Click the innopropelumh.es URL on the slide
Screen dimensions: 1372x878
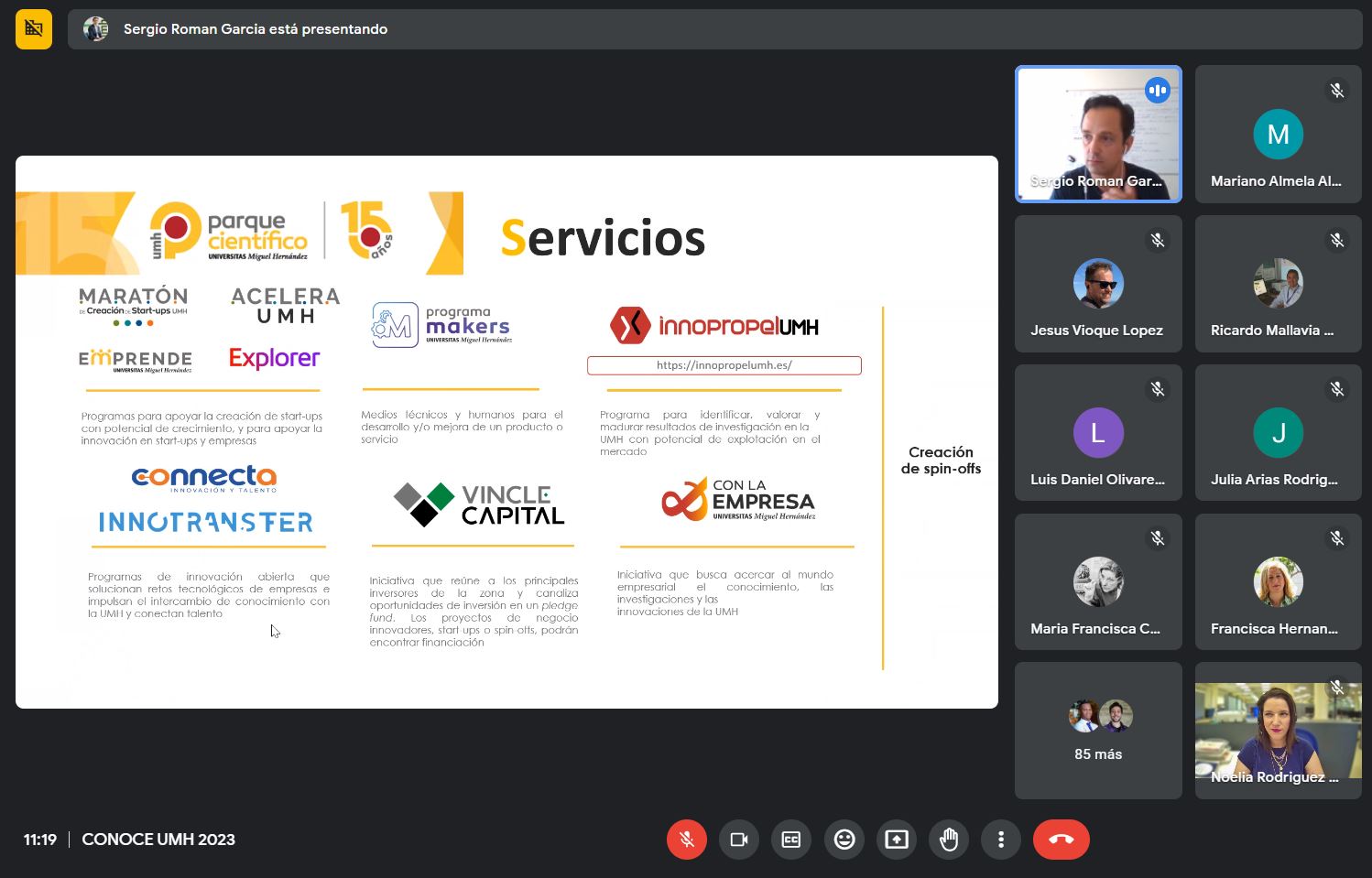pyautogui.click(x=724, y=365)
